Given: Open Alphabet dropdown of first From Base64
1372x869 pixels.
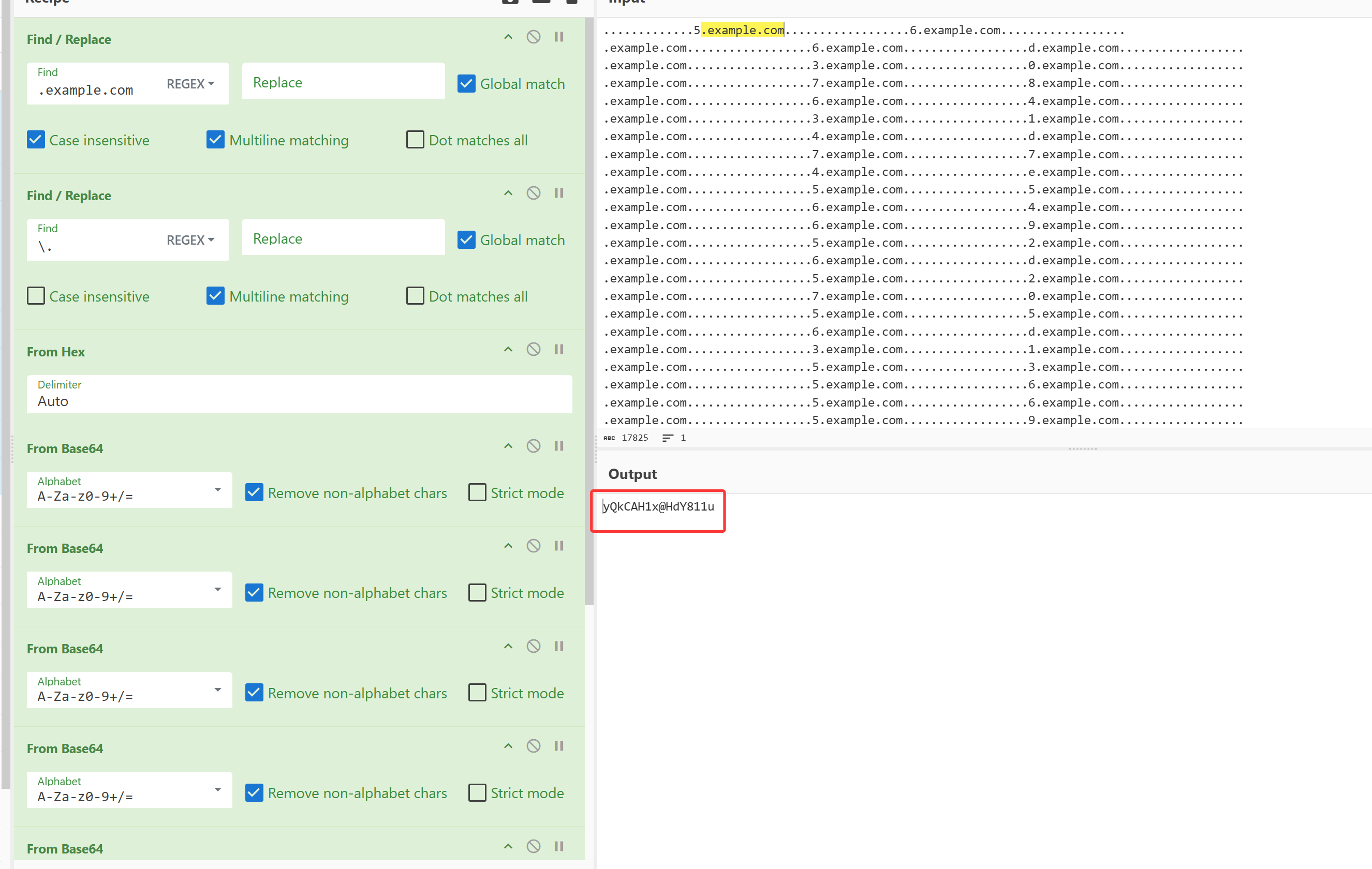Looking at the screenshot, I should (x=217, y=490).
